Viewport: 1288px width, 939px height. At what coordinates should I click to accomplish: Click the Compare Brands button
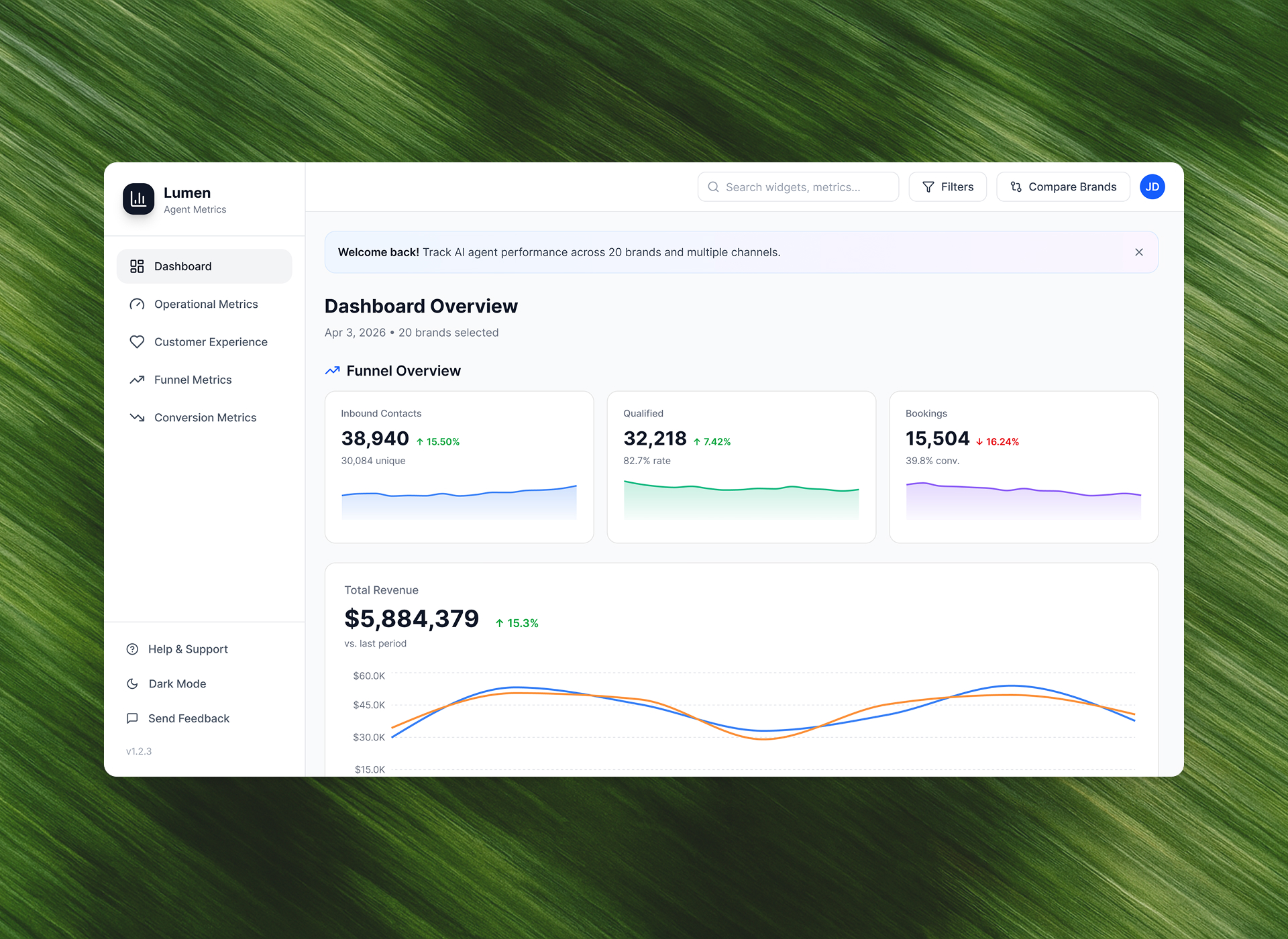(1063, 187)
